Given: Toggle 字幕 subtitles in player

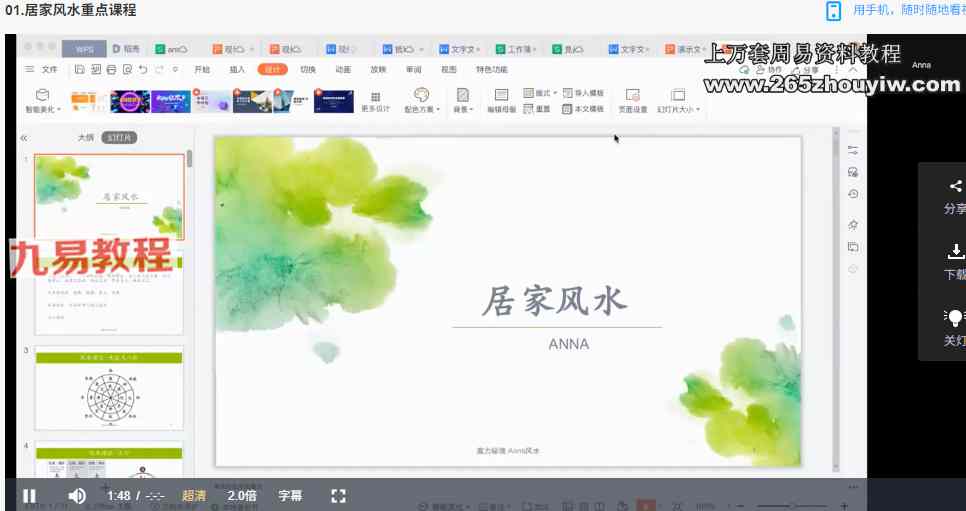Looking at the screenshot, I should click(x=290, y=495).
